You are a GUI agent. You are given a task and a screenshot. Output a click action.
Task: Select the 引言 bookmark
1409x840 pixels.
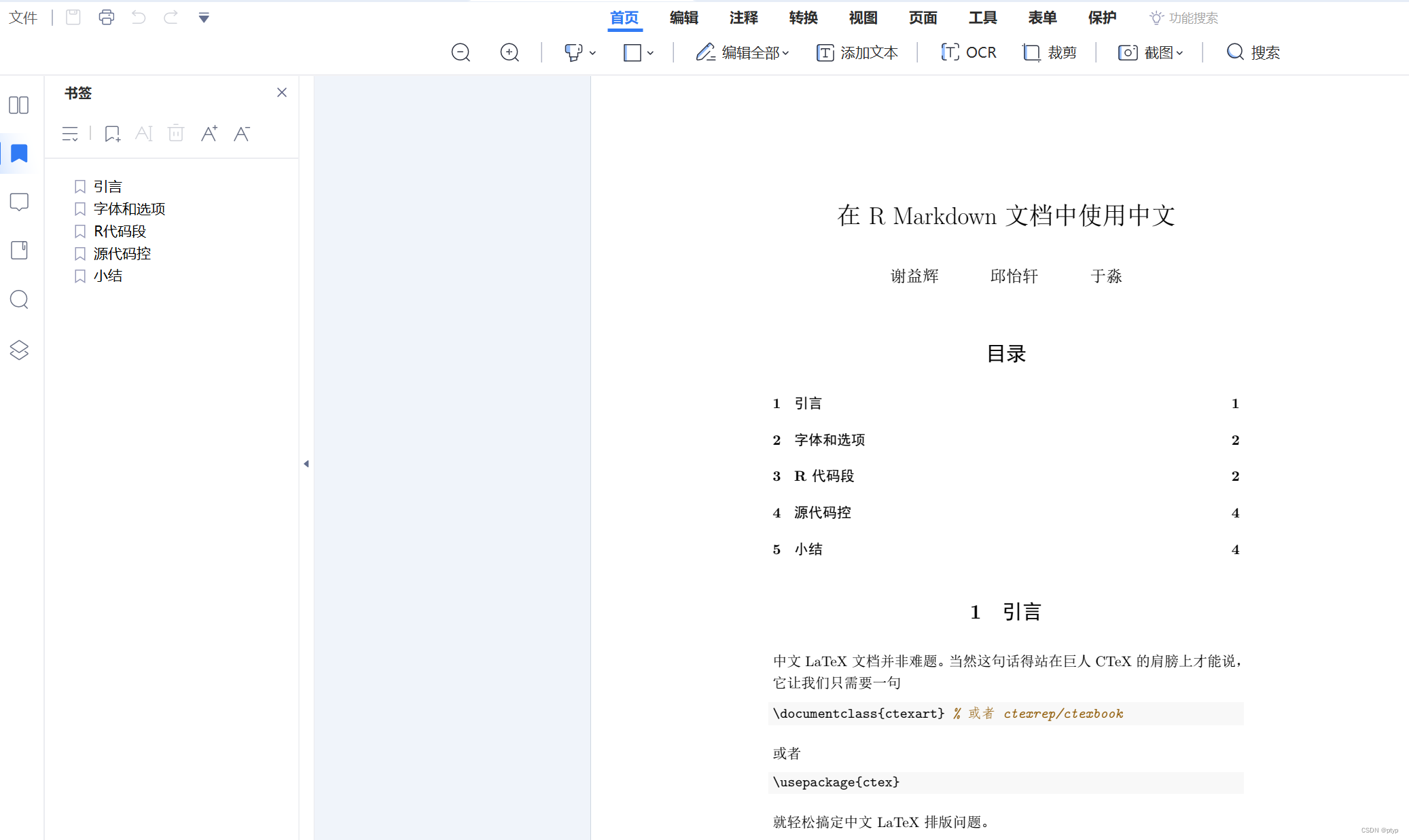point(107,186)
